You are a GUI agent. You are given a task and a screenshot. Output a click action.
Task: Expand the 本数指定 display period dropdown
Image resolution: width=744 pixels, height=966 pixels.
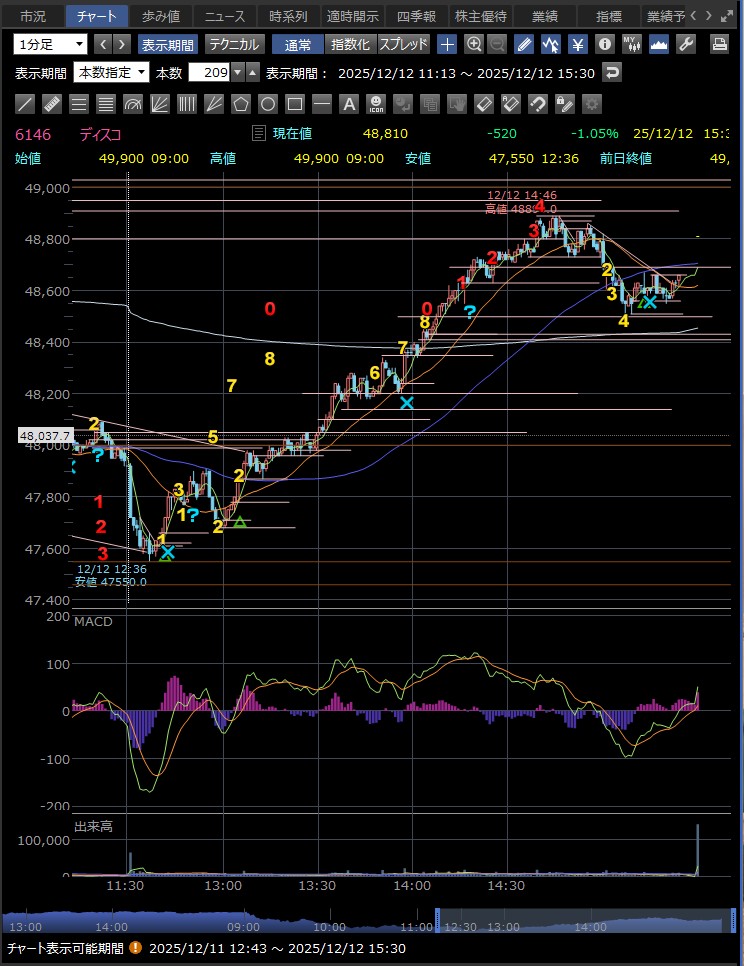(x=111, y=73)
